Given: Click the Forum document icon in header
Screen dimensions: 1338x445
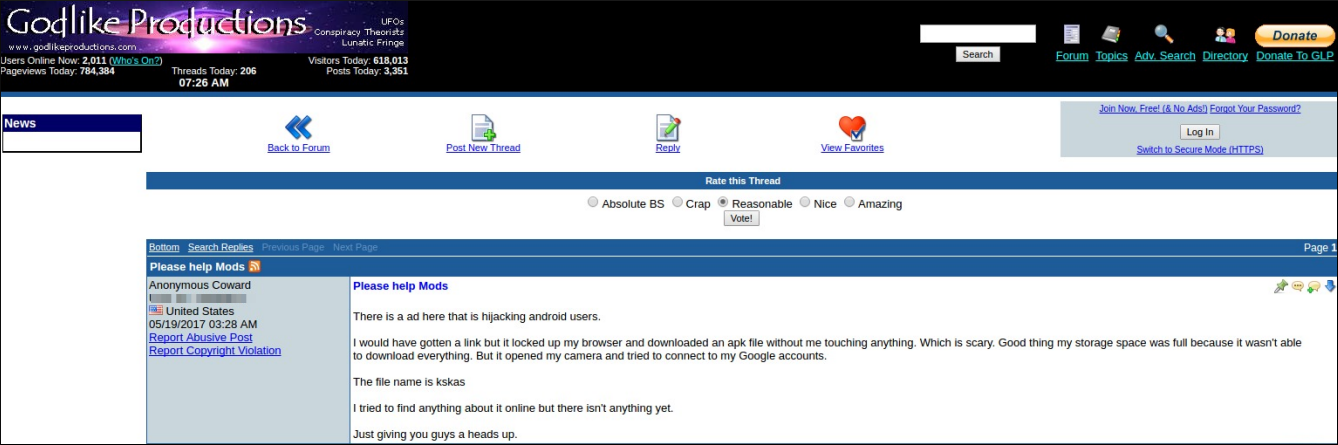Looking at the screenshot, I should [x=1071, y=35].
